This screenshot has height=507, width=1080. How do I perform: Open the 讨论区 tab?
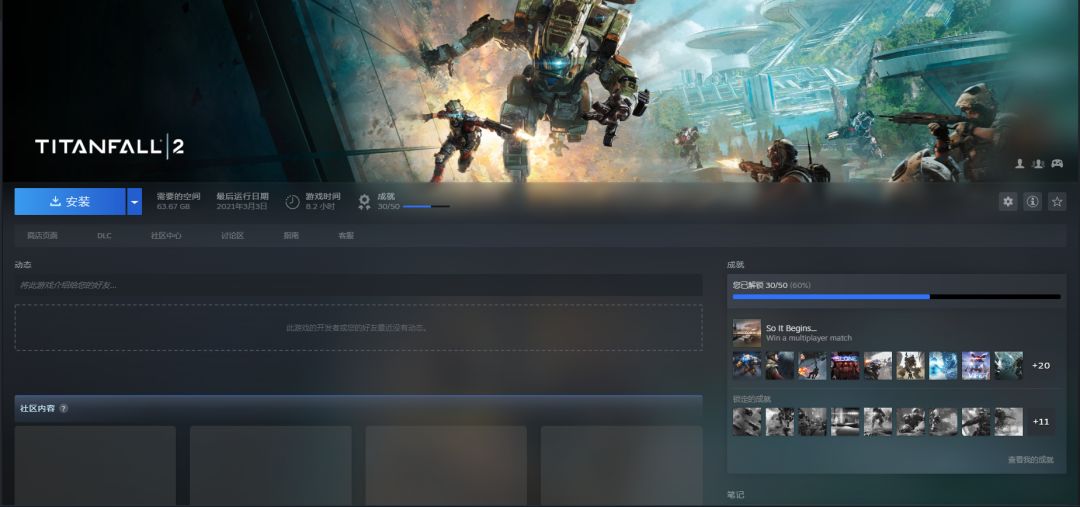pos(232,236)
